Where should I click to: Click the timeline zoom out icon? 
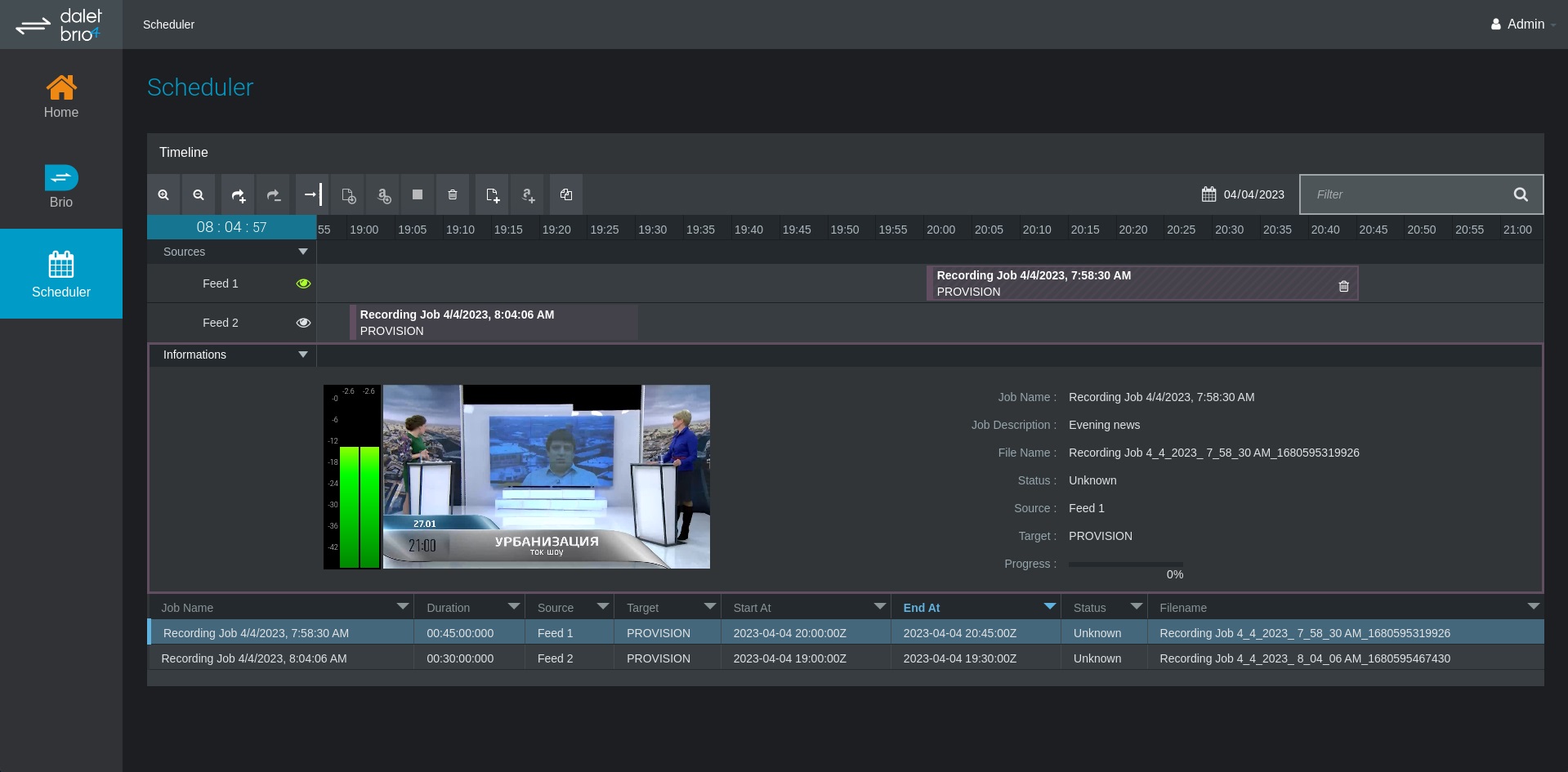pos(199,195)
